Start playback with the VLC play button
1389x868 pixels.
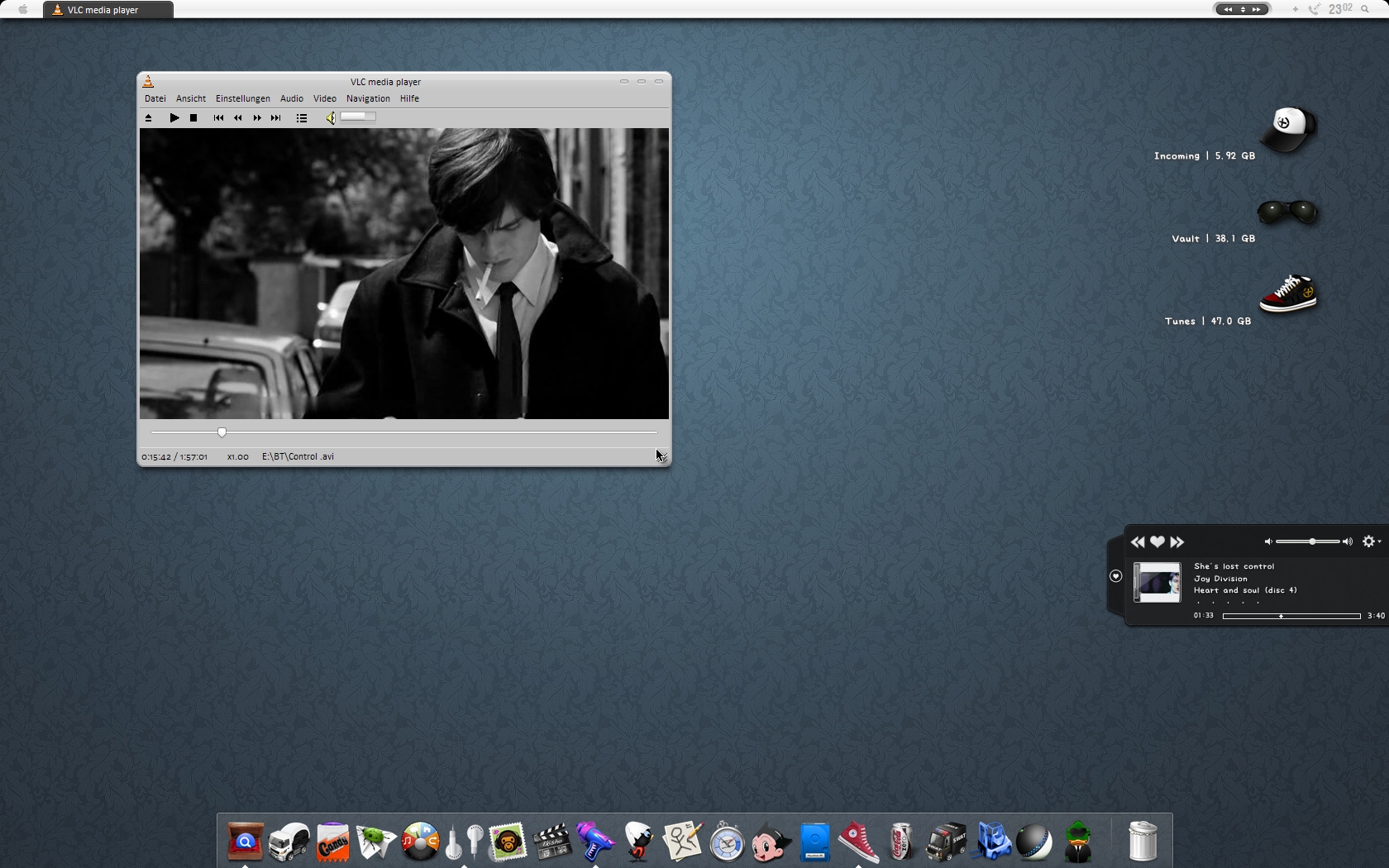tap(174, 118)
